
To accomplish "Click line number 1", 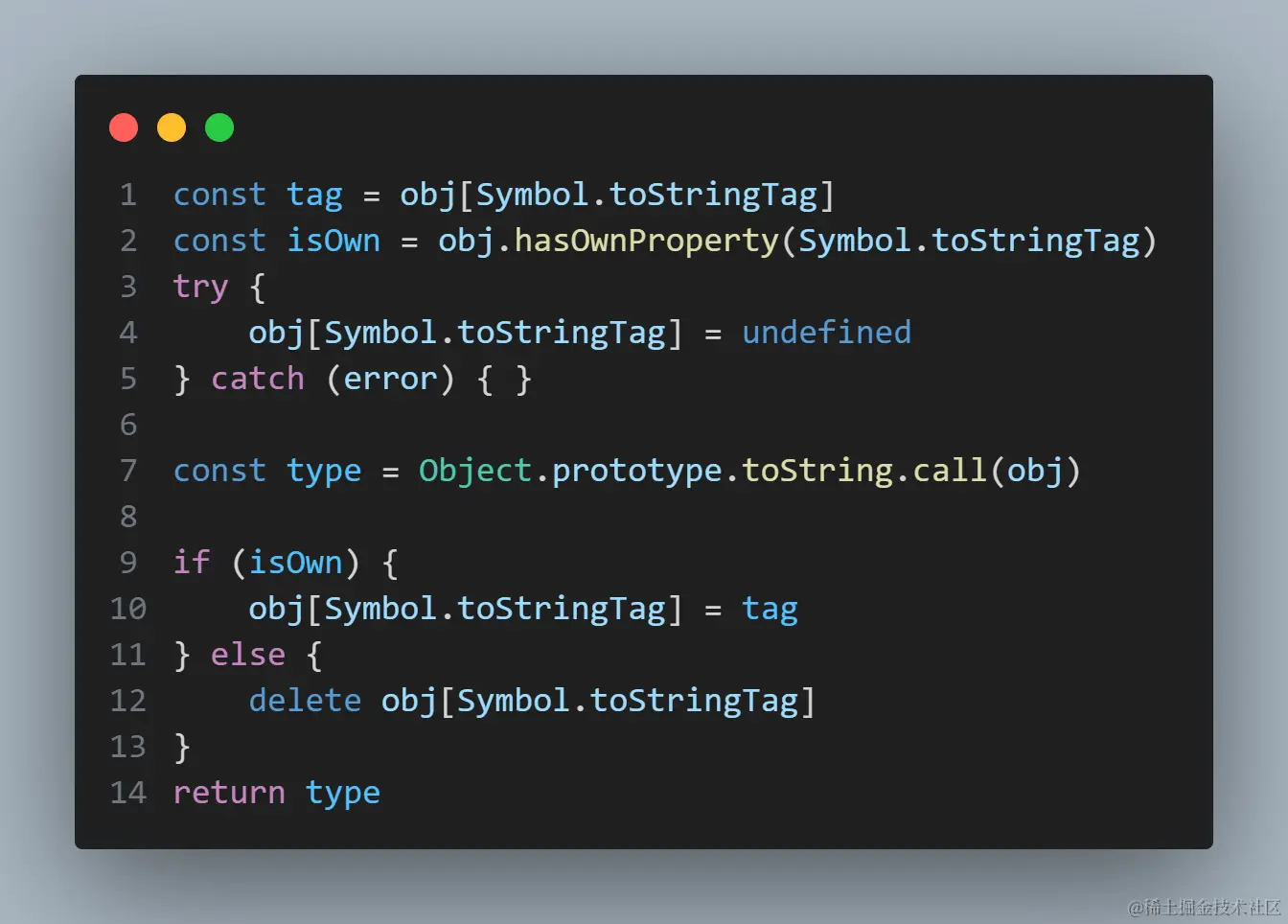I will tap(128, 196).
